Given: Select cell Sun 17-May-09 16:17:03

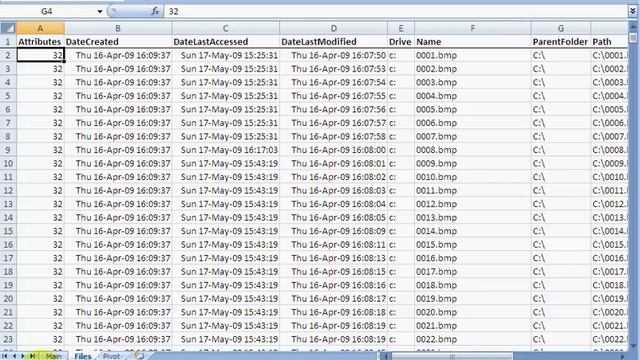Looking at the screenshot, I should pyautogui.click(x=226, y=150).
